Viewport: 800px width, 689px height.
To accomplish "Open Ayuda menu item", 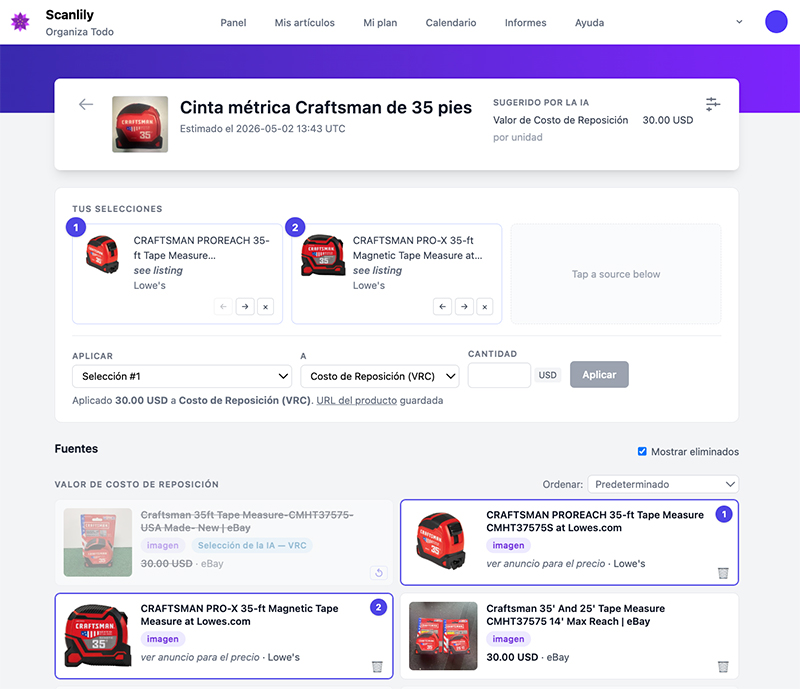I will (589, 22).
